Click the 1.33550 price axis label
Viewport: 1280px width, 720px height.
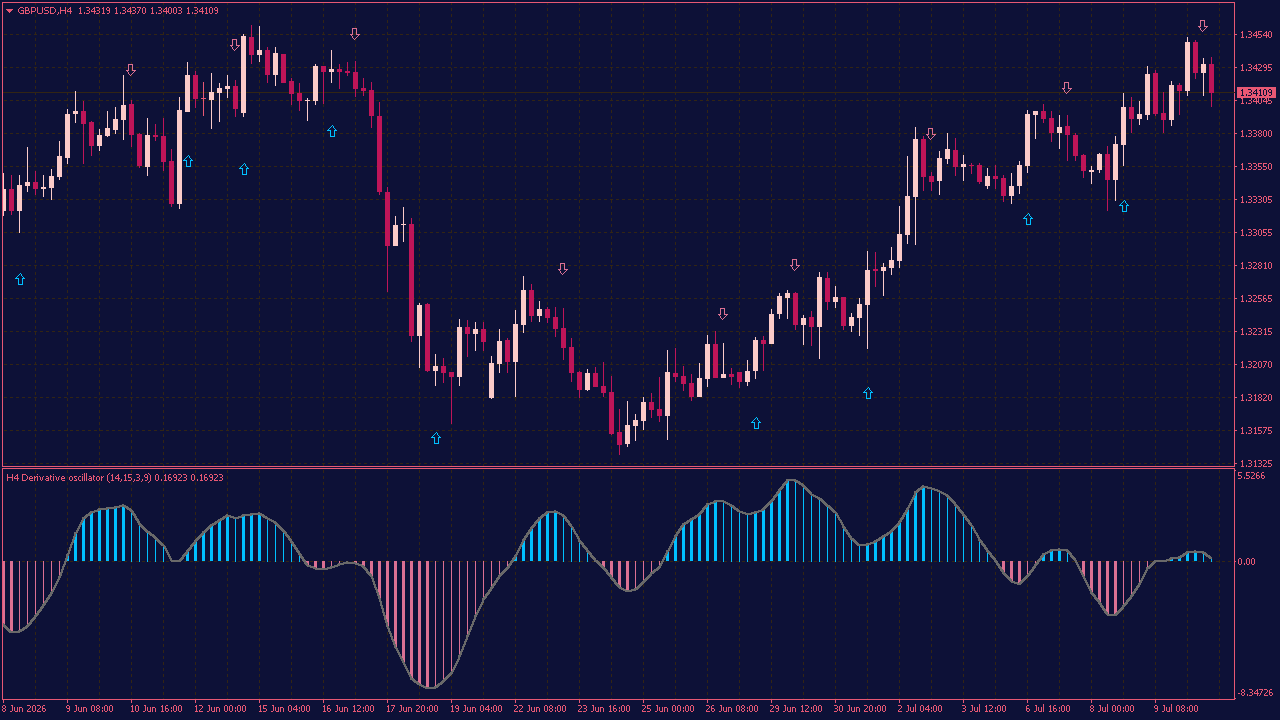[1255, 167]
